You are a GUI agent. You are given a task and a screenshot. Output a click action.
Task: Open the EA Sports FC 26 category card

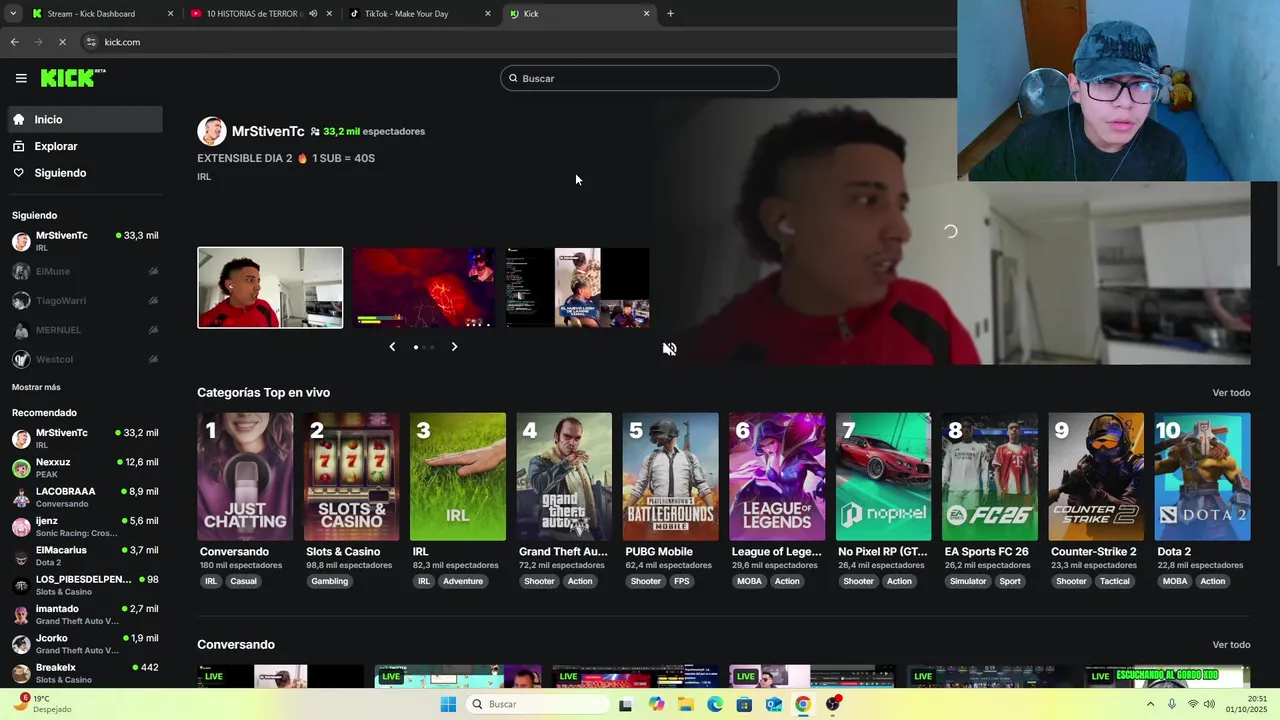(x=990, y=477)
